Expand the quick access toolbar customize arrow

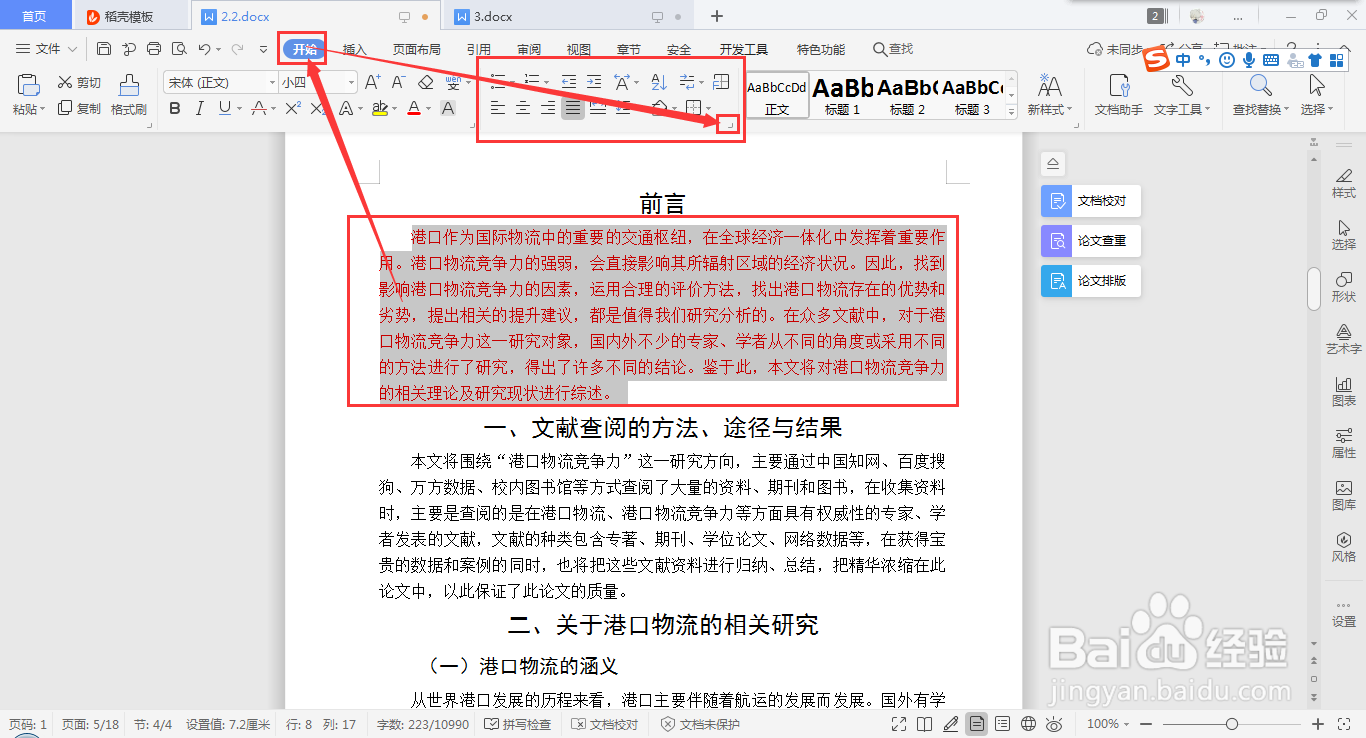[263, 48]
